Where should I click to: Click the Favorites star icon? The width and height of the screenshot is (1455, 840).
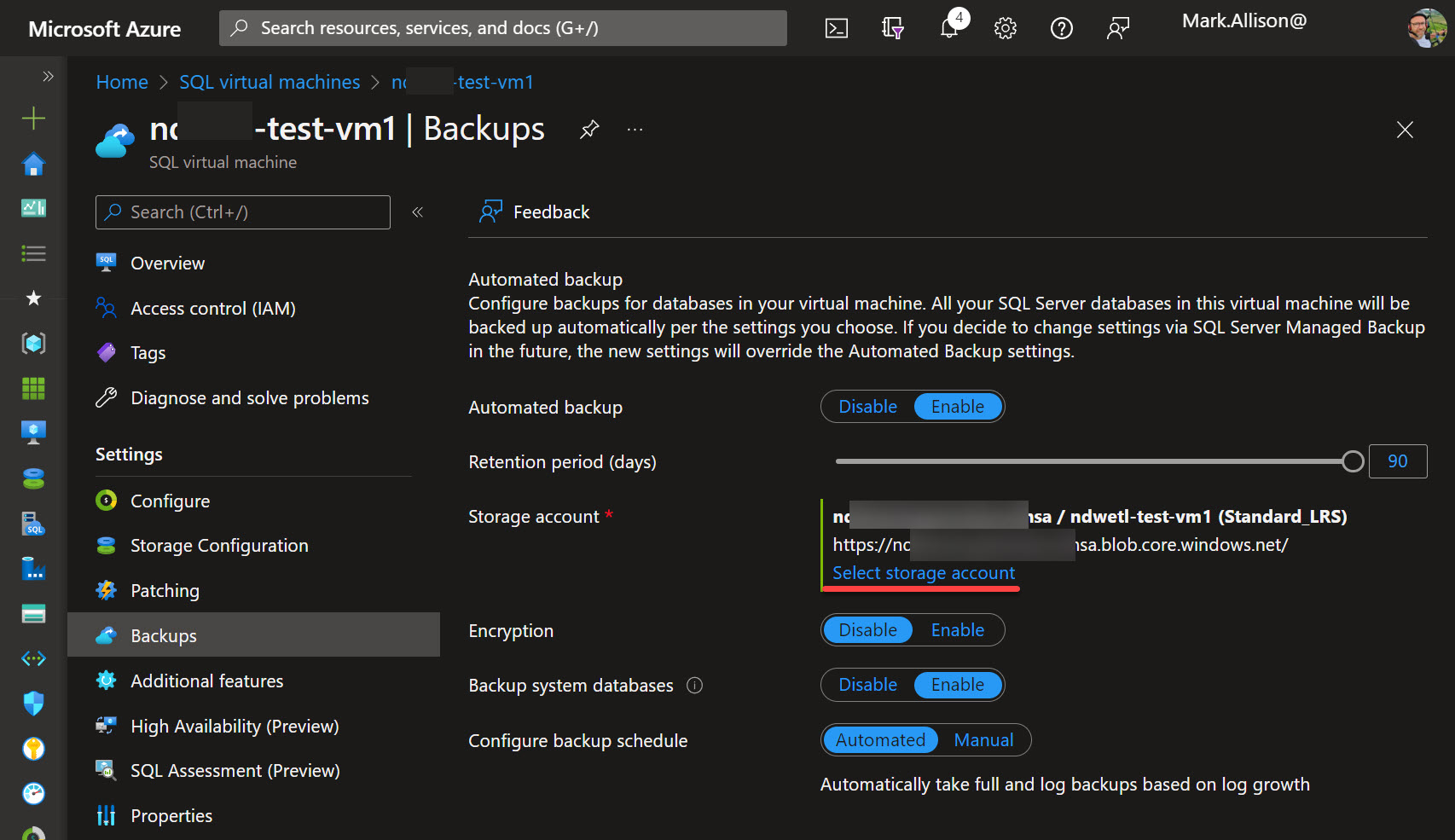[33, 298]
